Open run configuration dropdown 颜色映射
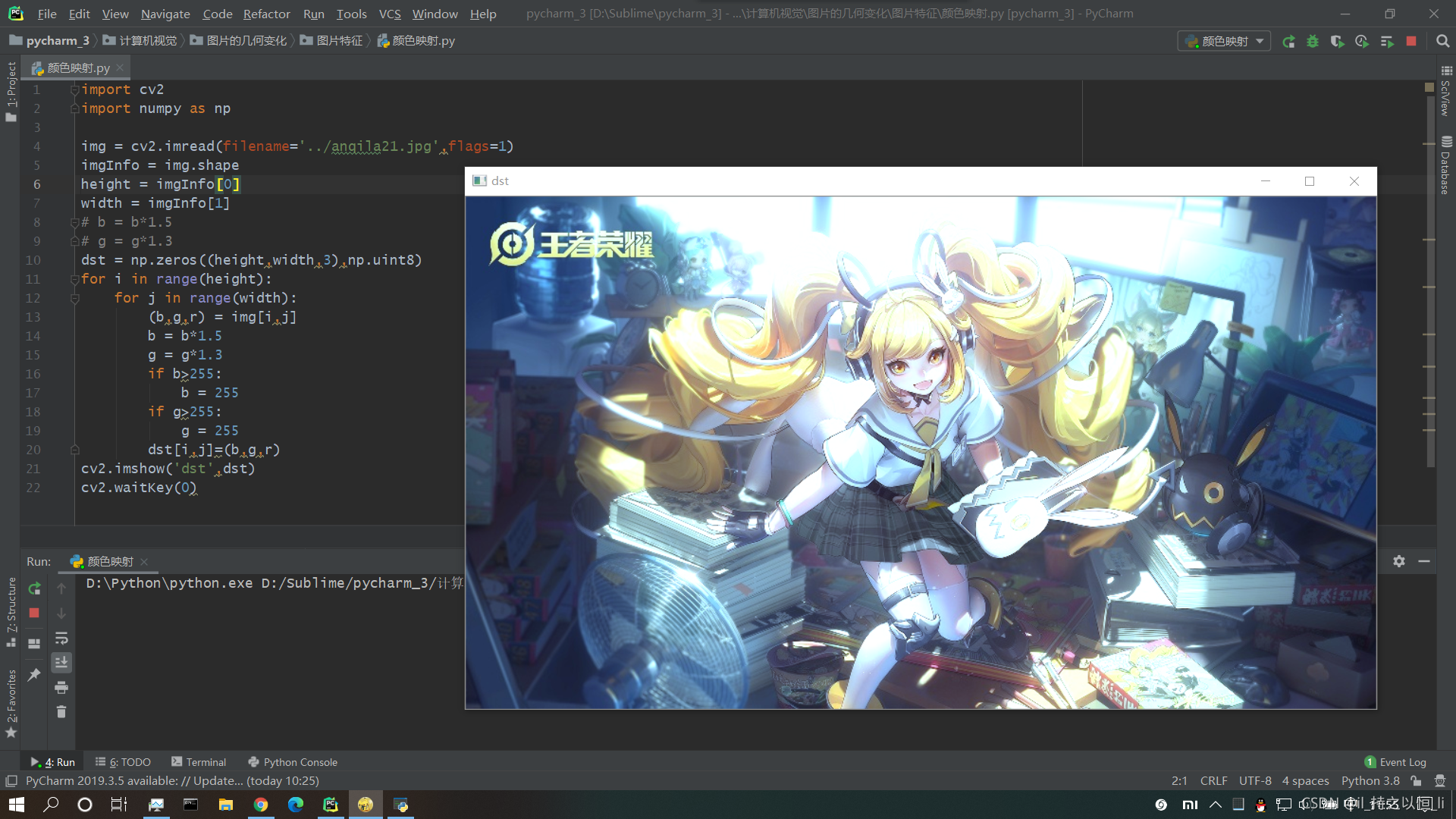The height and width of the screenshot is (819, 1456). coord(1224,41)
